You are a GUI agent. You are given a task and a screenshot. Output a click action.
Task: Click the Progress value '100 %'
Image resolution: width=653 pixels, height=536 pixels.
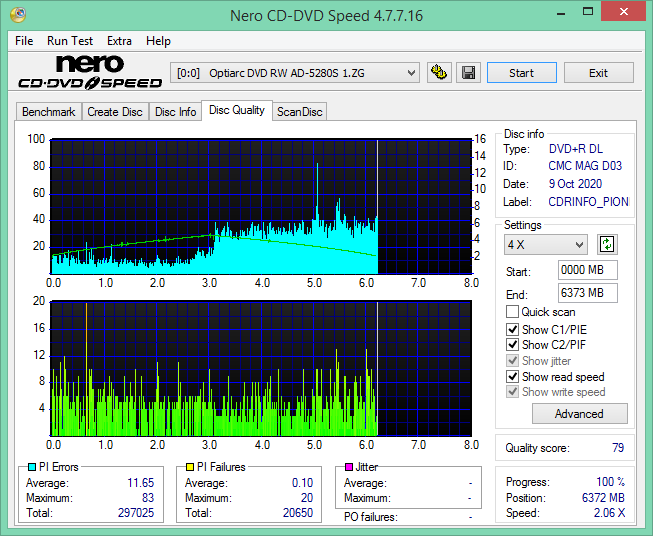[x=611, y=482]
